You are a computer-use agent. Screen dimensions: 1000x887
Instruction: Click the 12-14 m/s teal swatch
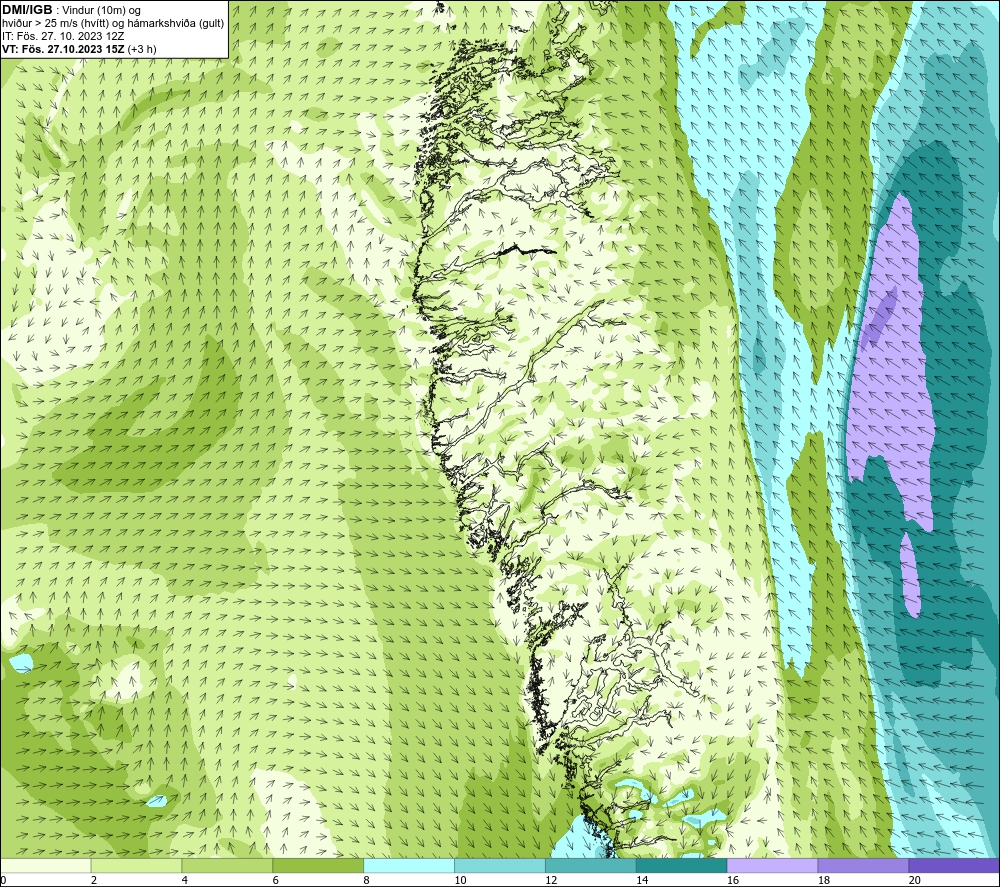[x=591, y=866]
